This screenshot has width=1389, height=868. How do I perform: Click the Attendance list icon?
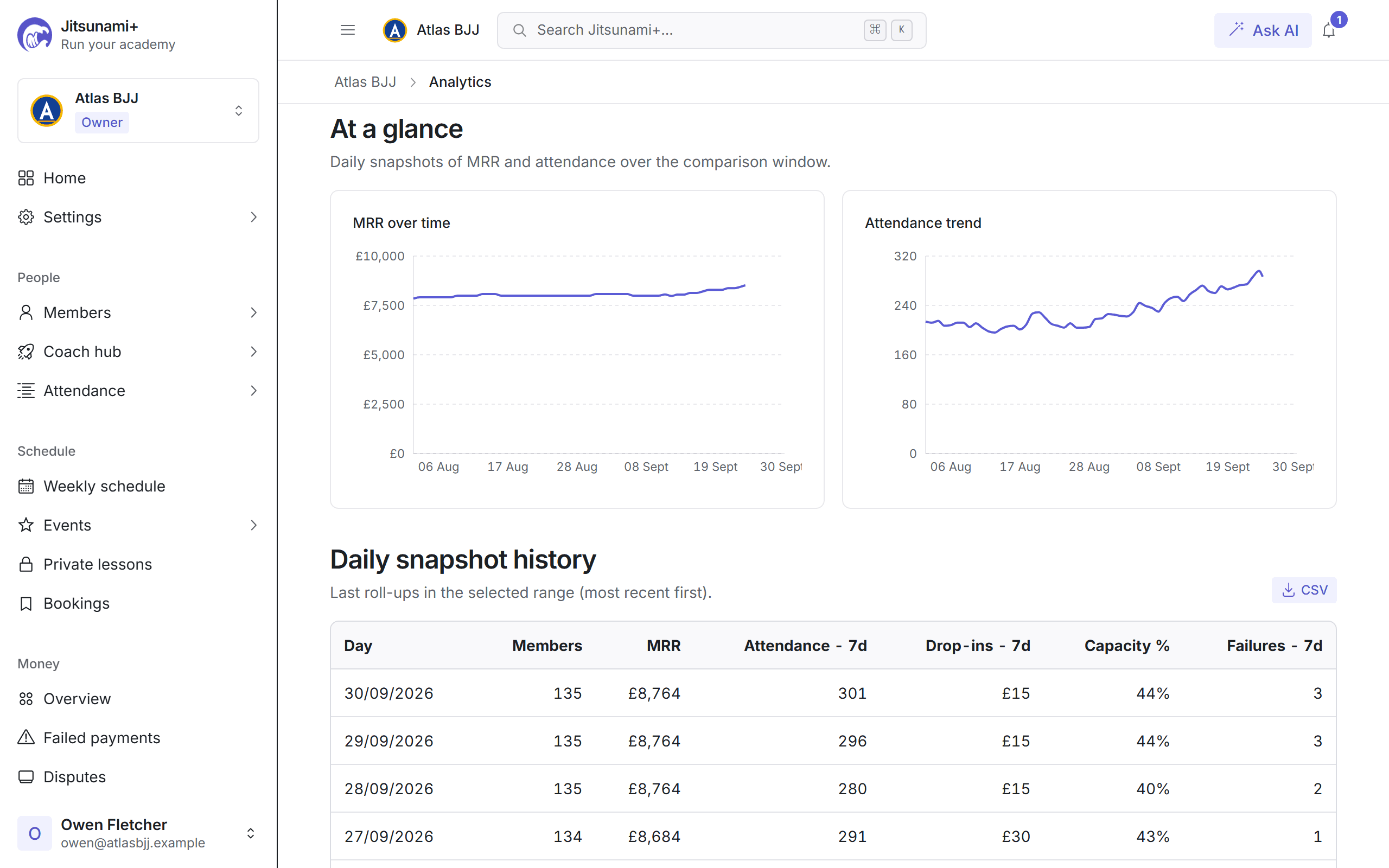(26, 391)
